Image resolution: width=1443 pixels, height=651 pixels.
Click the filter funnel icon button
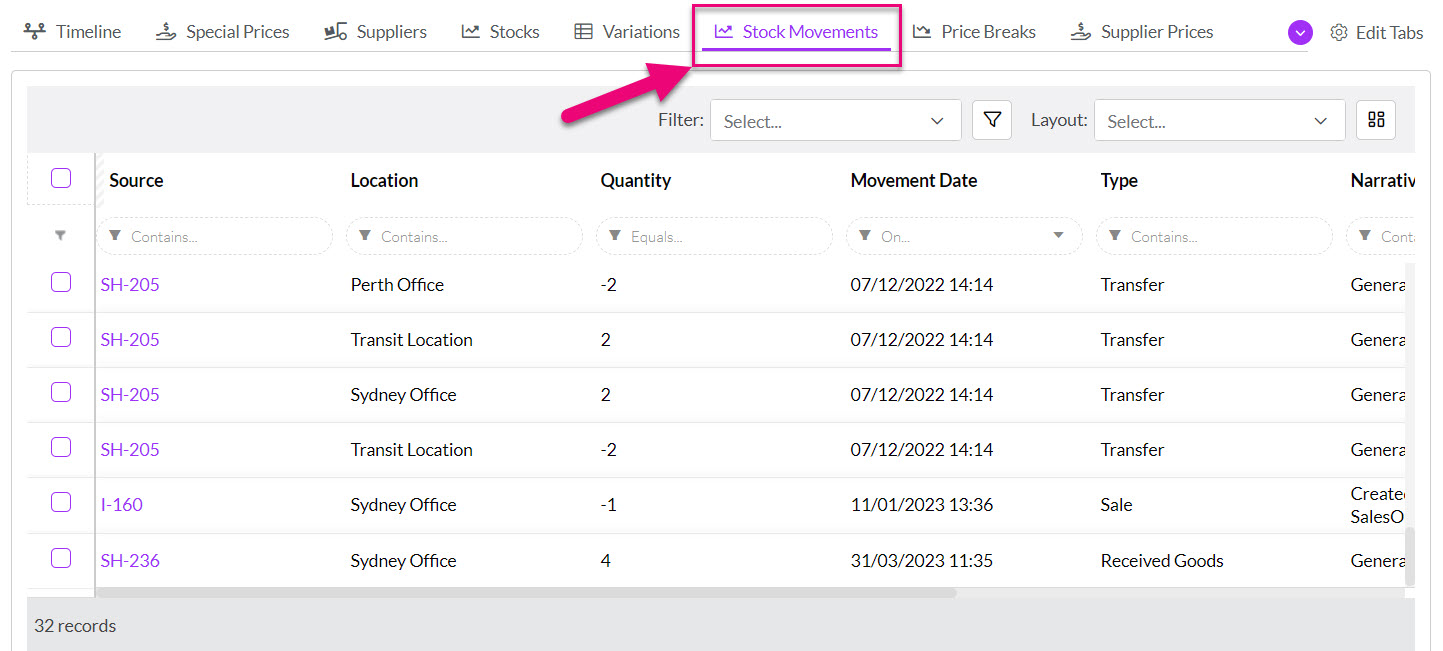tap(992, 120)
